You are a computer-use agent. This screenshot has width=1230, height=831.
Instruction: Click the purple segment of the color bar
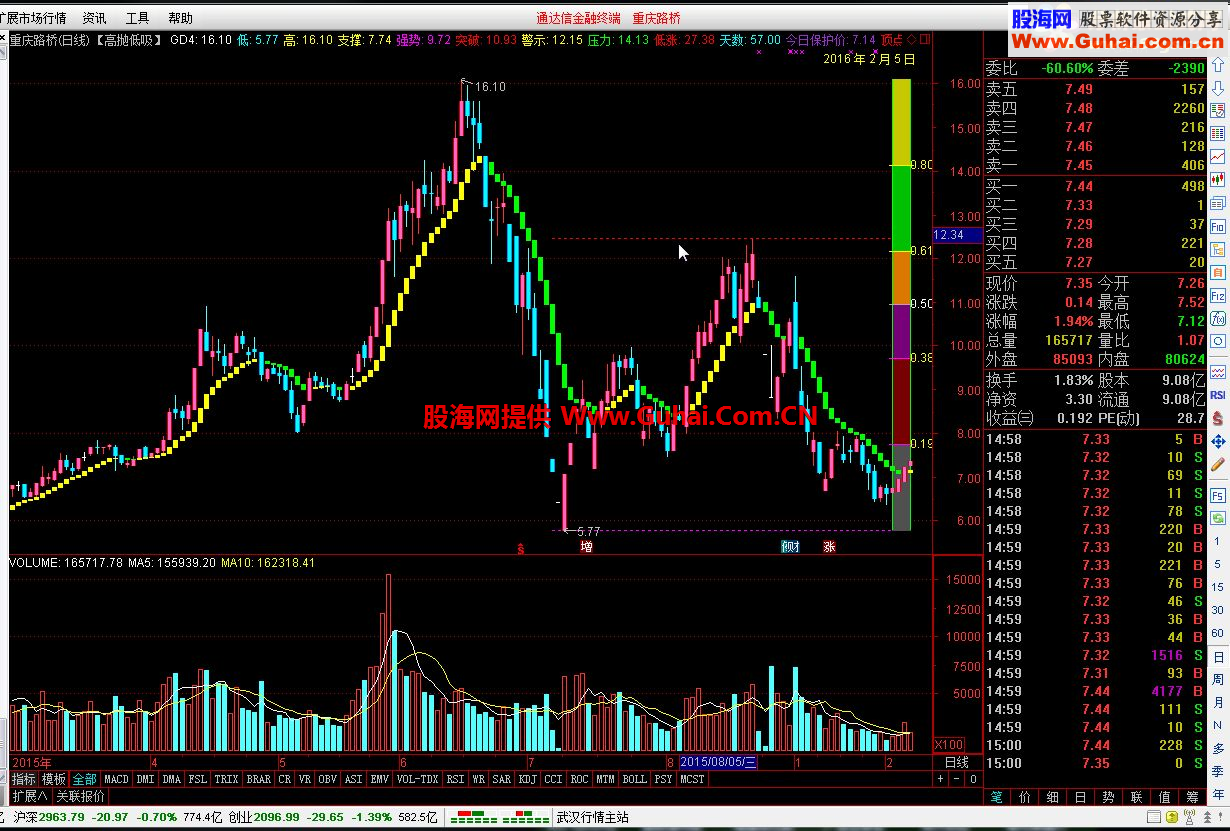(901, 331)
